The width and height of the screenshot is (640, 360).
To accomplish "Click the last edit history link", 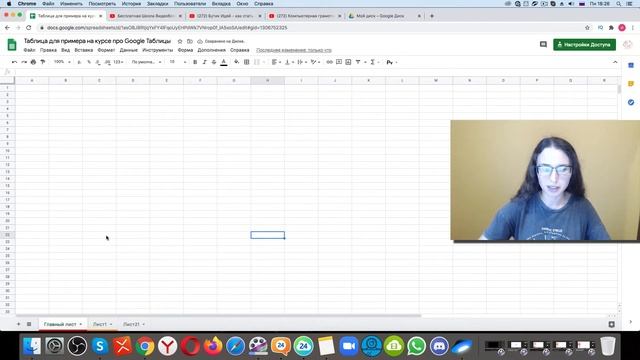I will click(294, 50).
